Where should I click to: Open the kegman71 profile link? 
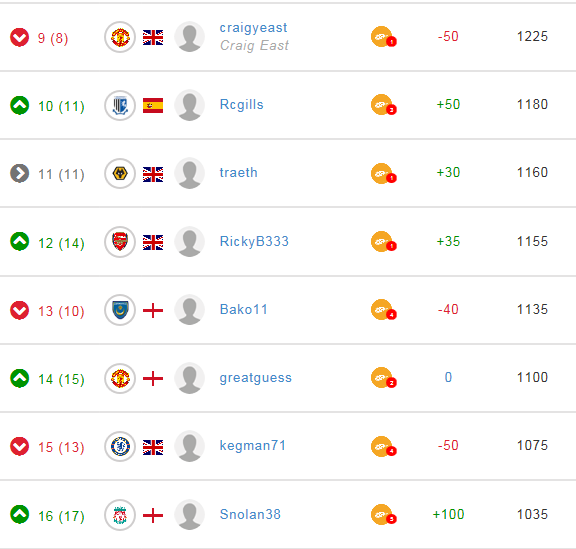252,445
